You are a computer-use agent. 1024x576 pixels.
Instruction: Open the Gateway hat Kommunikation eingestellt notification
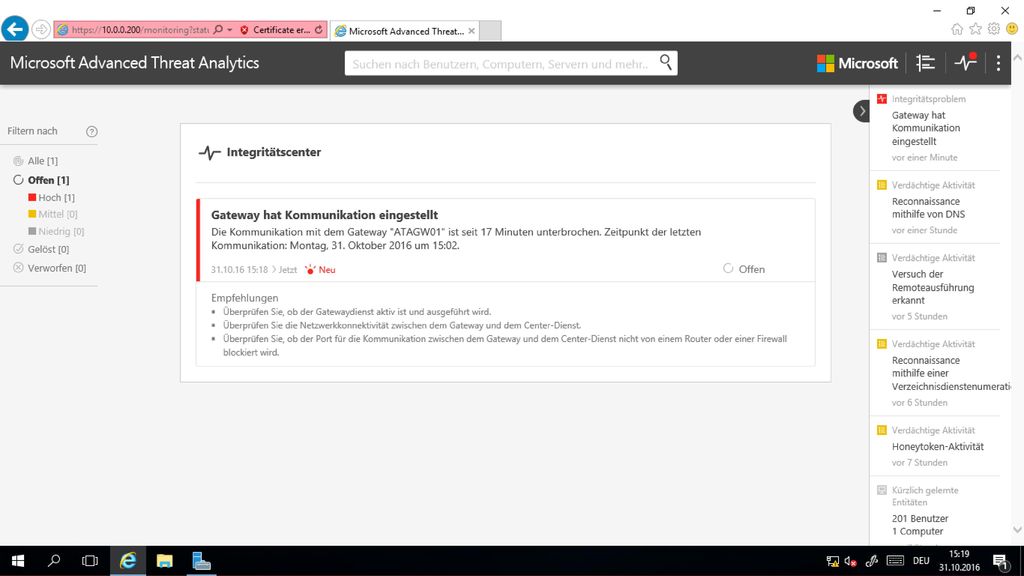point(926,128)
